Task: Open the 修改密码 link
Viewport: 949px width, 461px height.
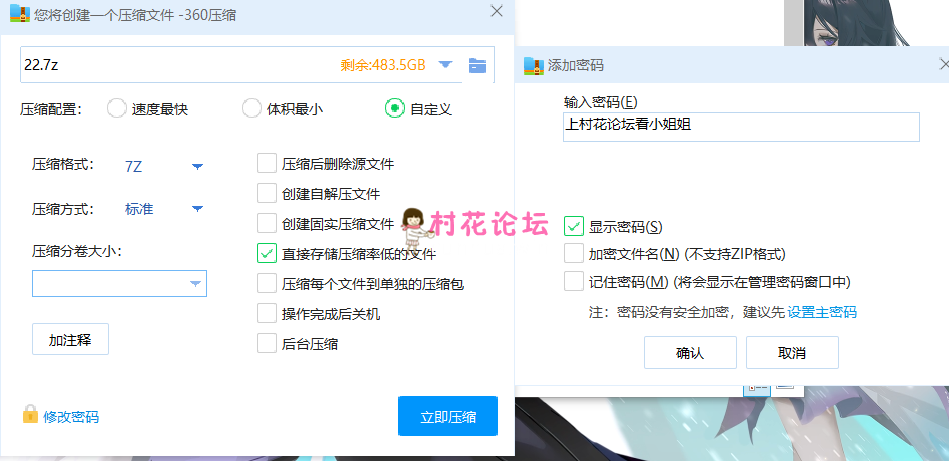Action: point(71,416)
